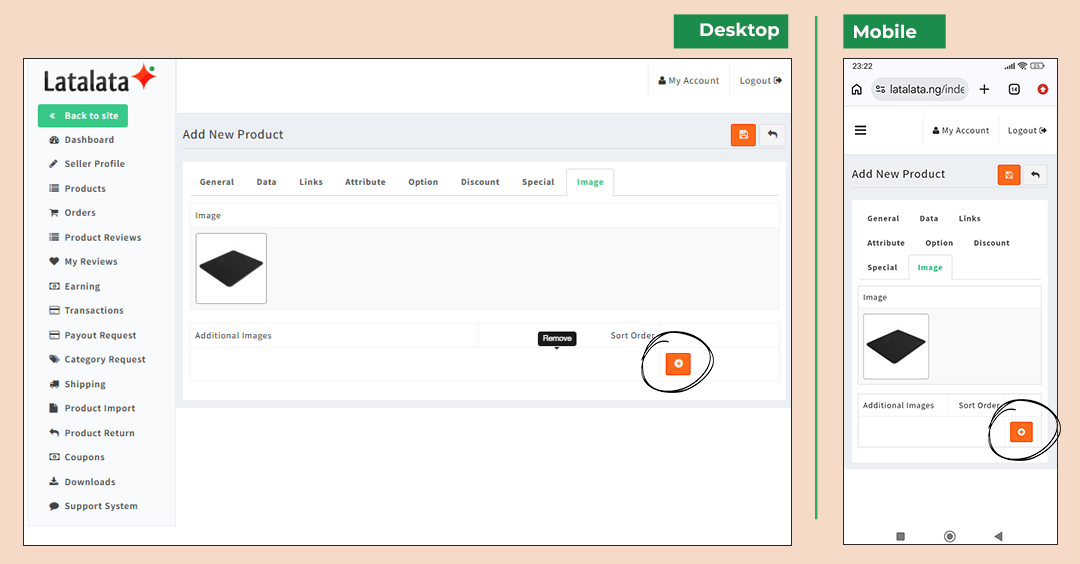Click mobile orange add image plus button
This screenshot has width=1080, height=564.
[x=1021, y=432]
